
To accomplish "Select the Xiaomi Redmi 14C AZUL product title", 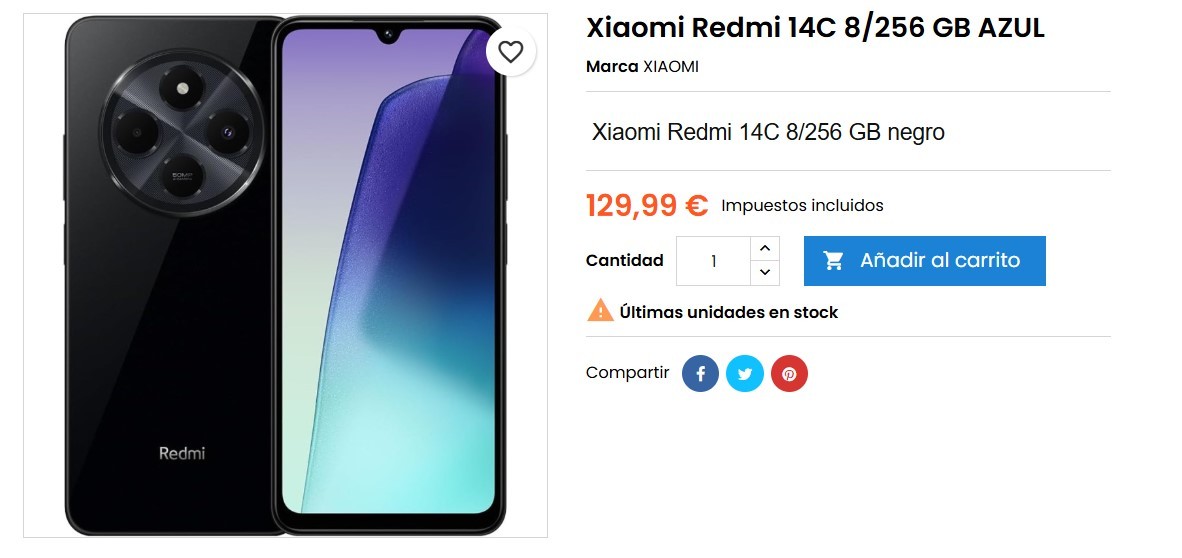I will 816,29.
